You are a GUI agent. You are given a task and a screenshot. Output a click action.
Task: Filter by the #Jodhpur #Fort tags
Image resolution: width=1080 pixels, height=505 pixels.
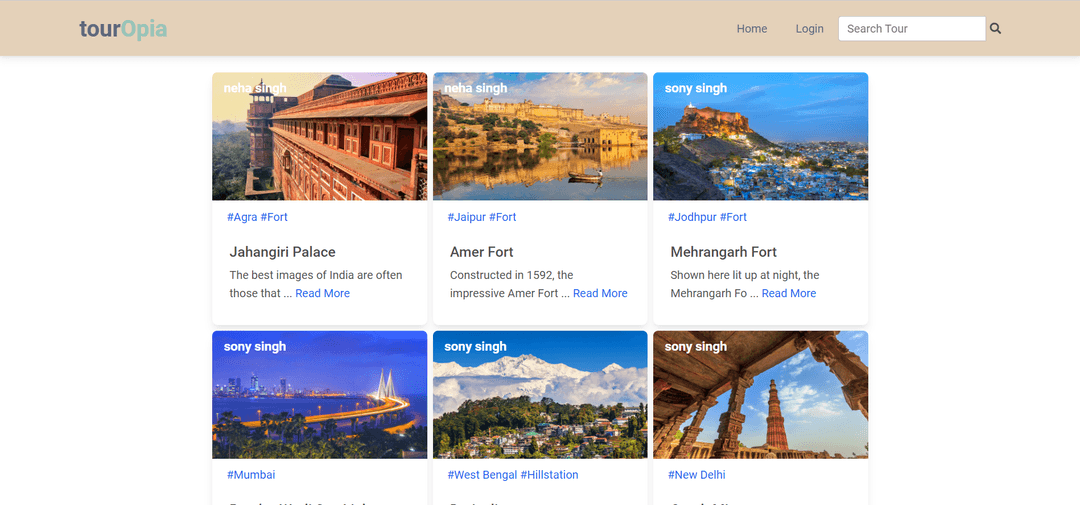tap(707, 217)
